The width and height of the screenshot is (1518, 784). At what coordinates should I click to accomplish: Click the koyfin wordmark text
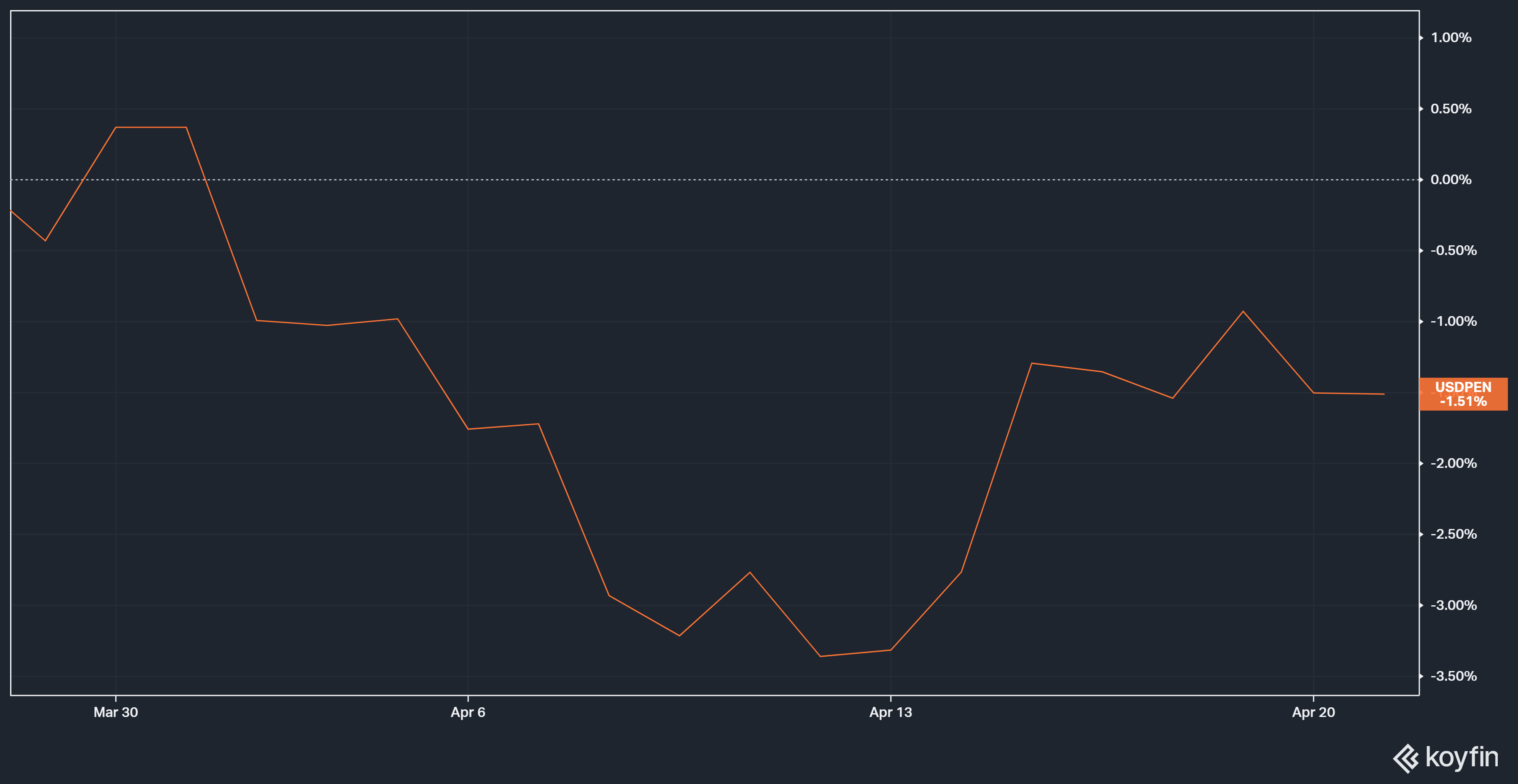tap(1461, 757)
